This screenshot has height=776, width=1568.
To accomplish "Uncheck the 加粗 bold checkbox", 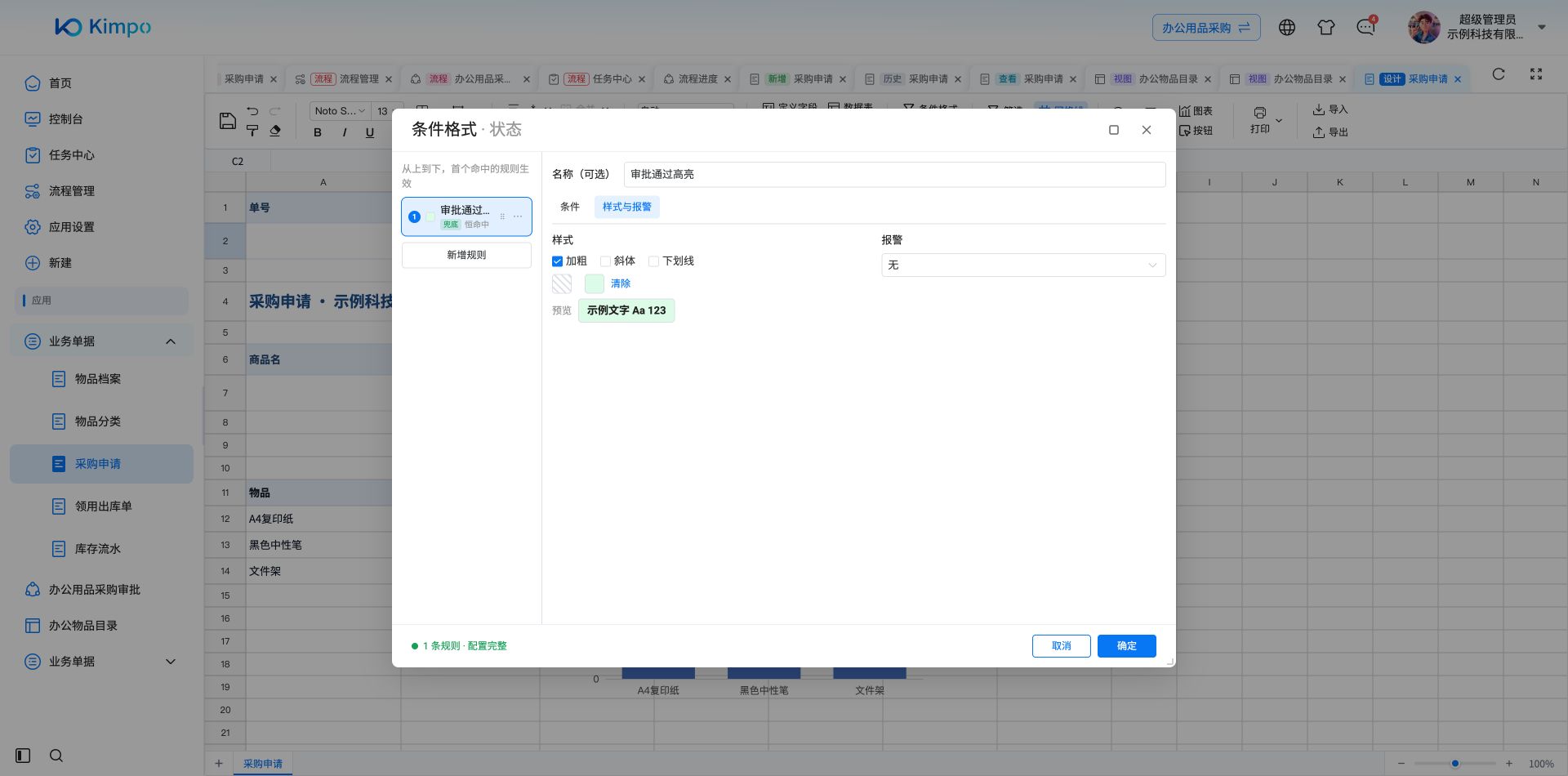I will 557,261.
